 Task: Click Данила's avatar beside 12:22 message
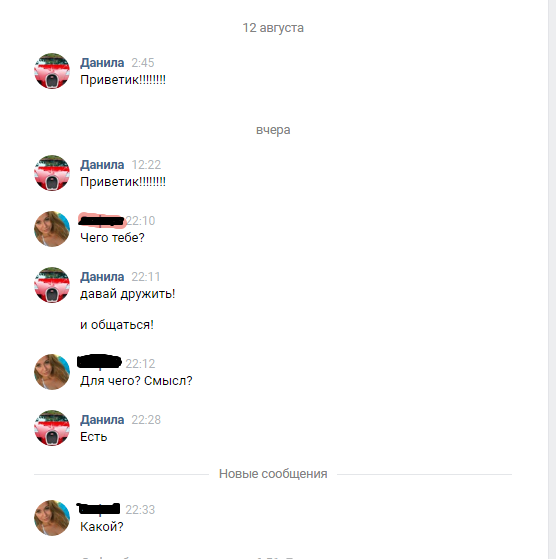coord(52,173)
